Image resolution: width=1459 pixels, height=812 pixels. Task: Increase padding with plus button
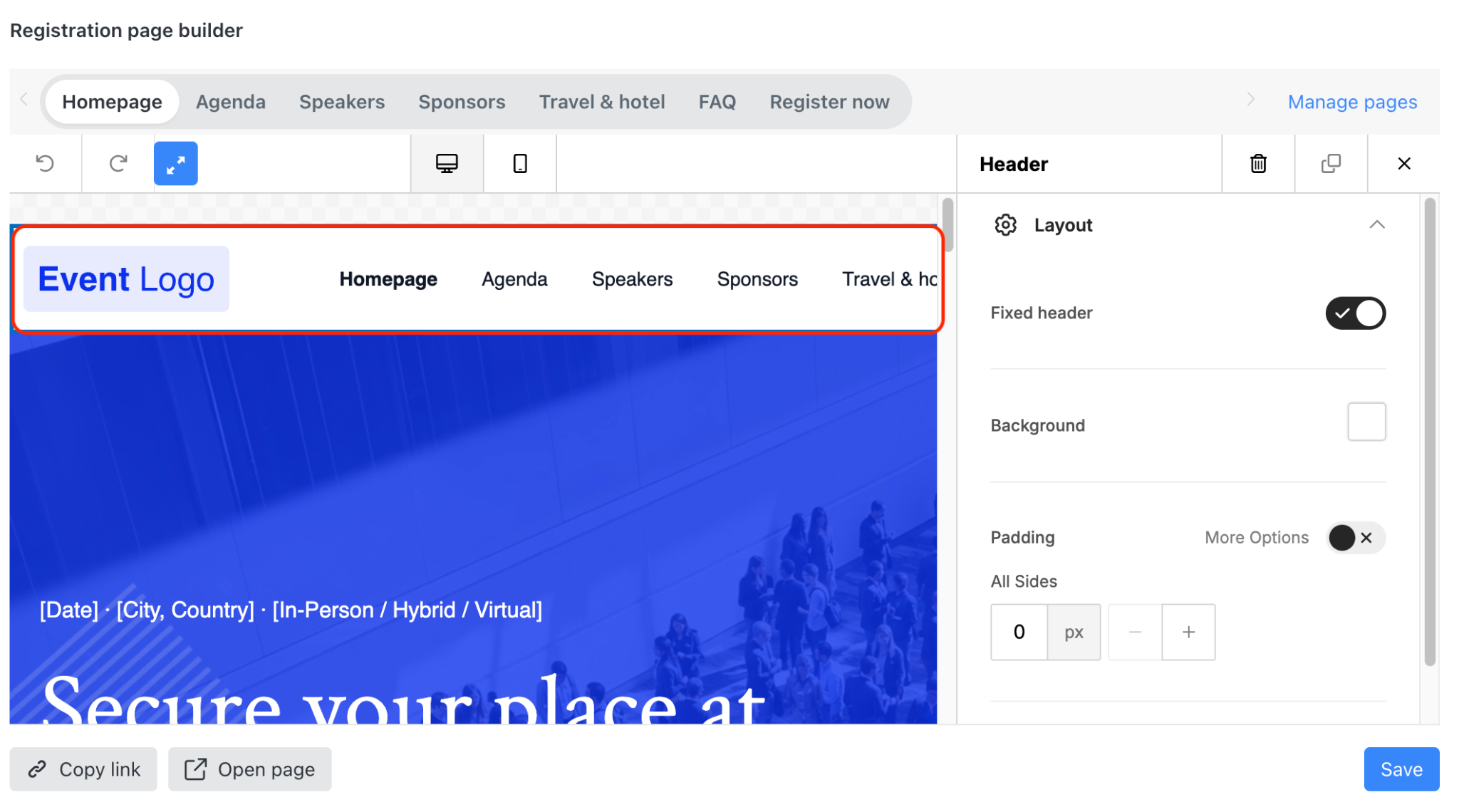point(1188,632)
